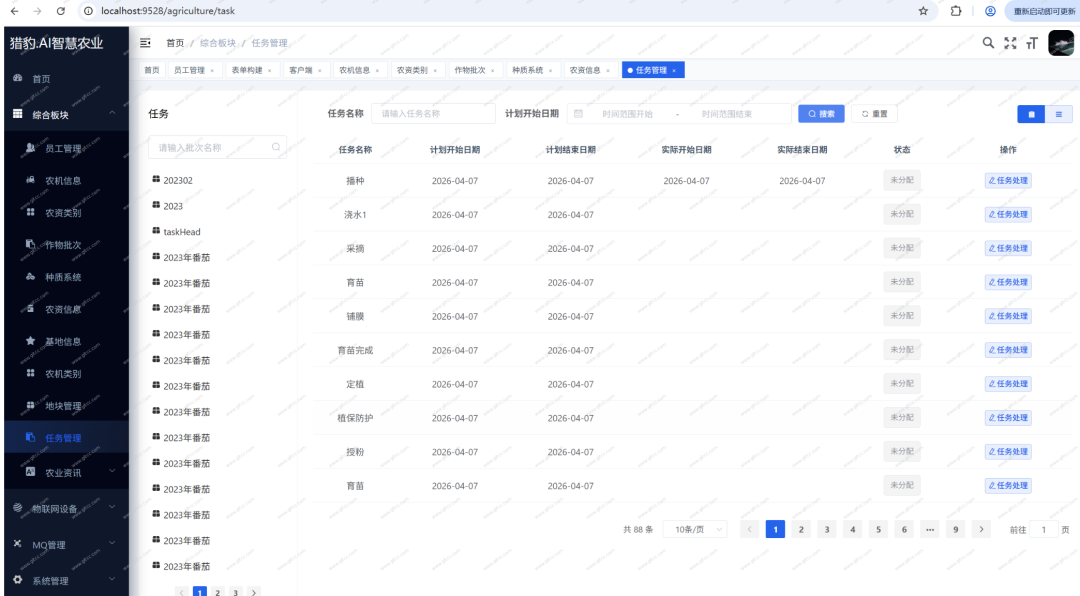Click 任务处理 for the 采摘 row
1080x596 pixels.
1008,248
